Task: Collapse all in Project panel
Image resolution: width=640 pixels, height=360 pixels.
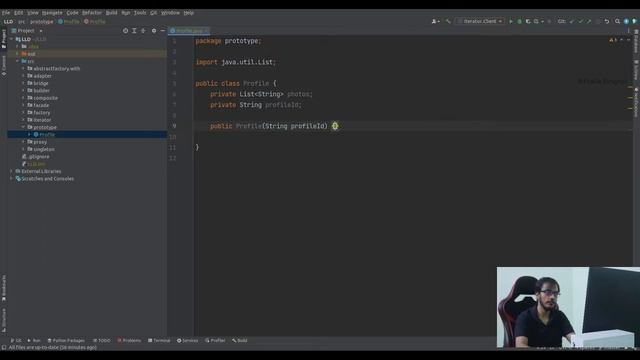Action: [x=143, y=31]
